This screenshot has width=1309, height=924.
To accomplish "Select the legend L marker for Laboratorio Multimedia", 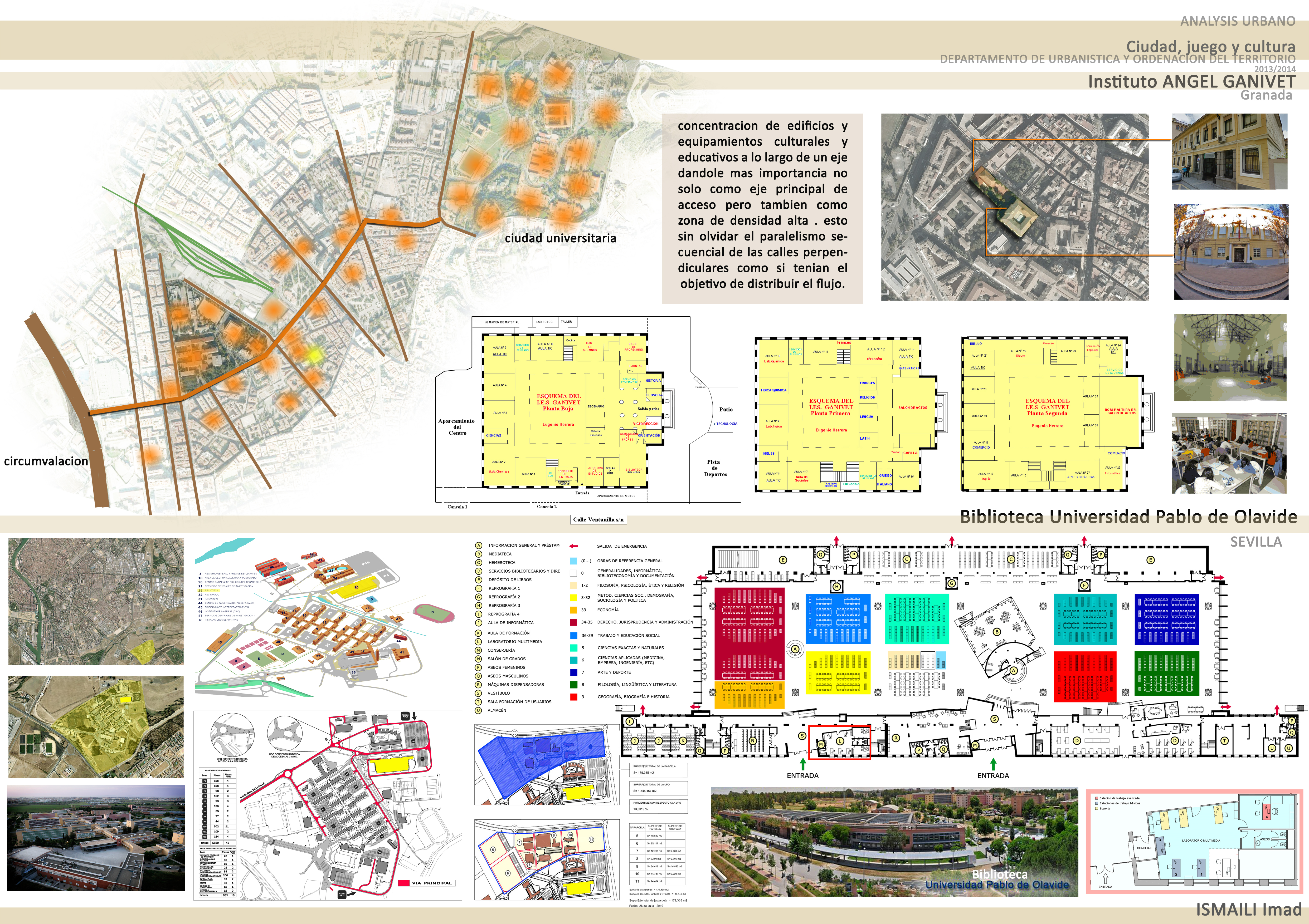I will coord(478,641).
